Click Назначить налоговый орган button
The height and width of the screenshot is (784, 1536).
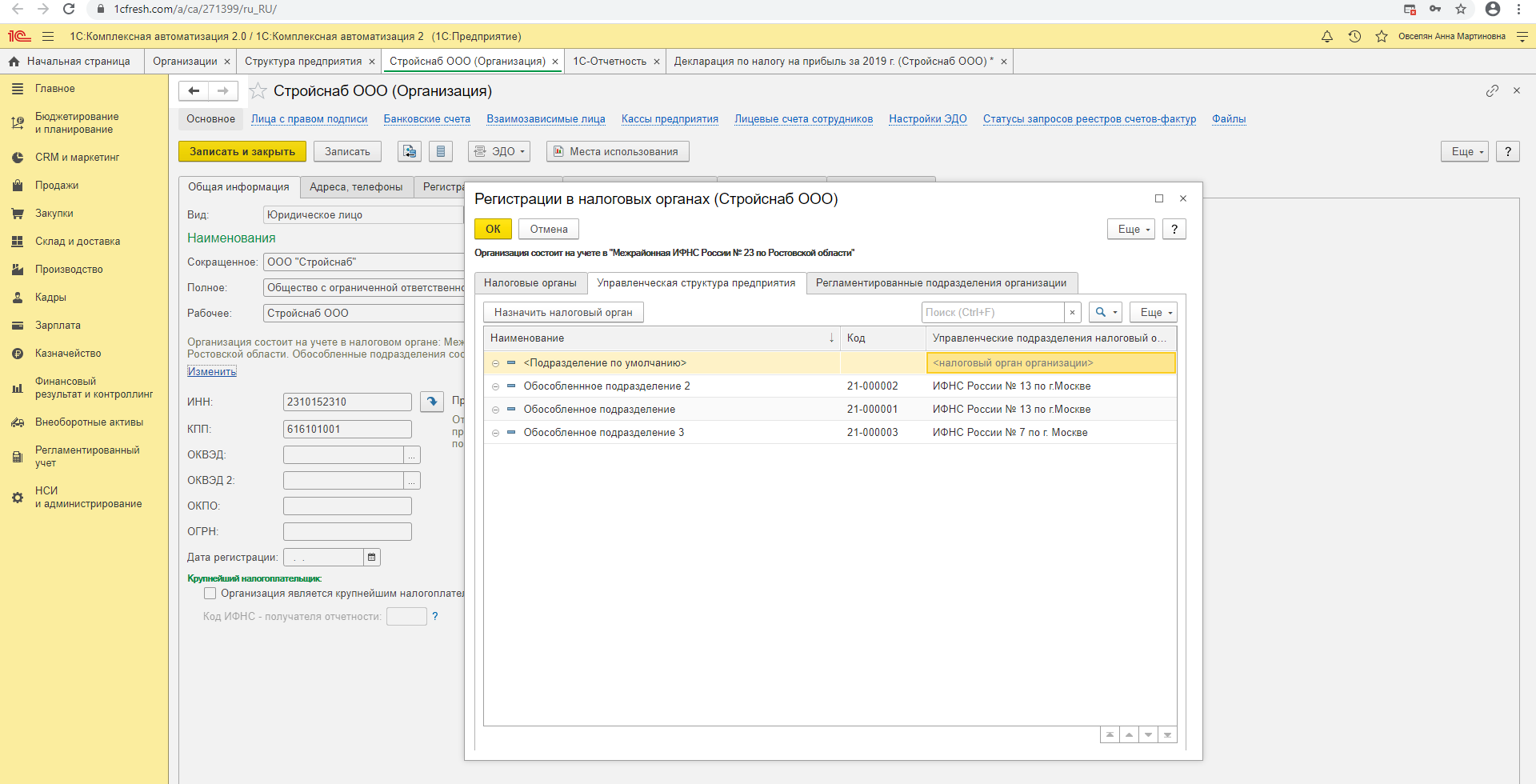coord(563,313)
